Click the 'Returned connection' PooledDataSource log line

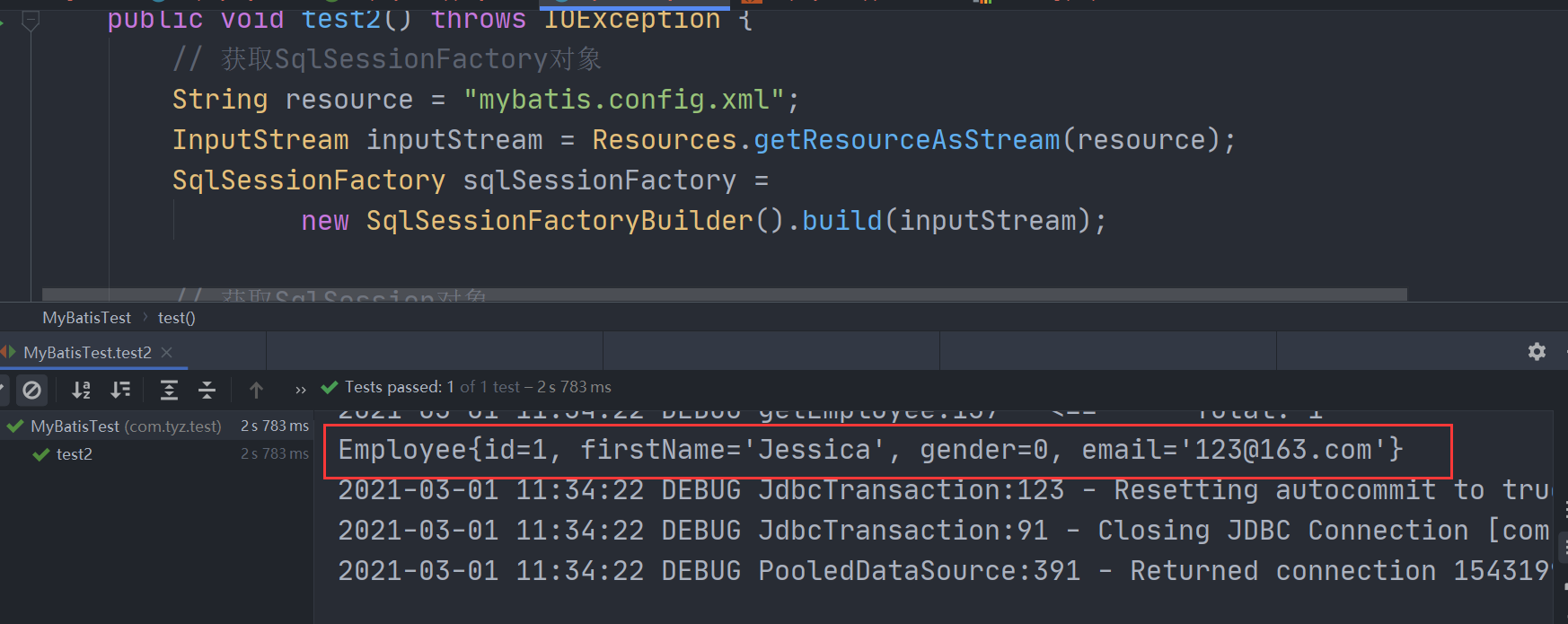[x=943, y=571]
